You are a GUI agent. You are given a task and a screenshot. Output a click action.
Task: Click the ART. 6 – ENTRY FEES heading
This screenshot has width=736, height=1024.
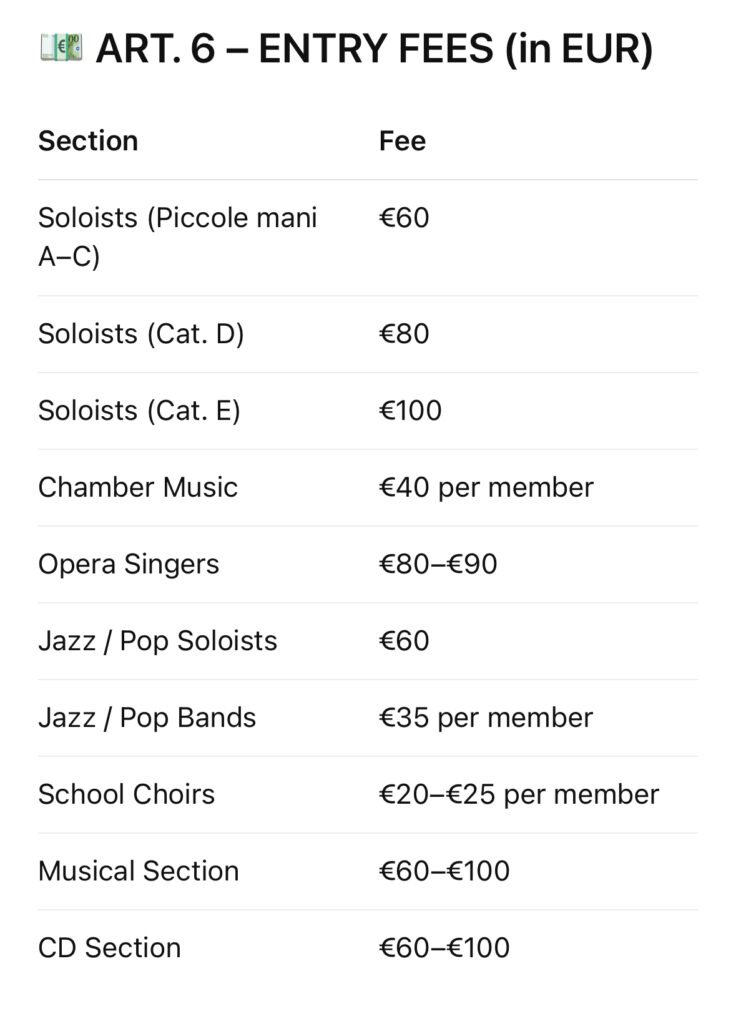[374, 48]
